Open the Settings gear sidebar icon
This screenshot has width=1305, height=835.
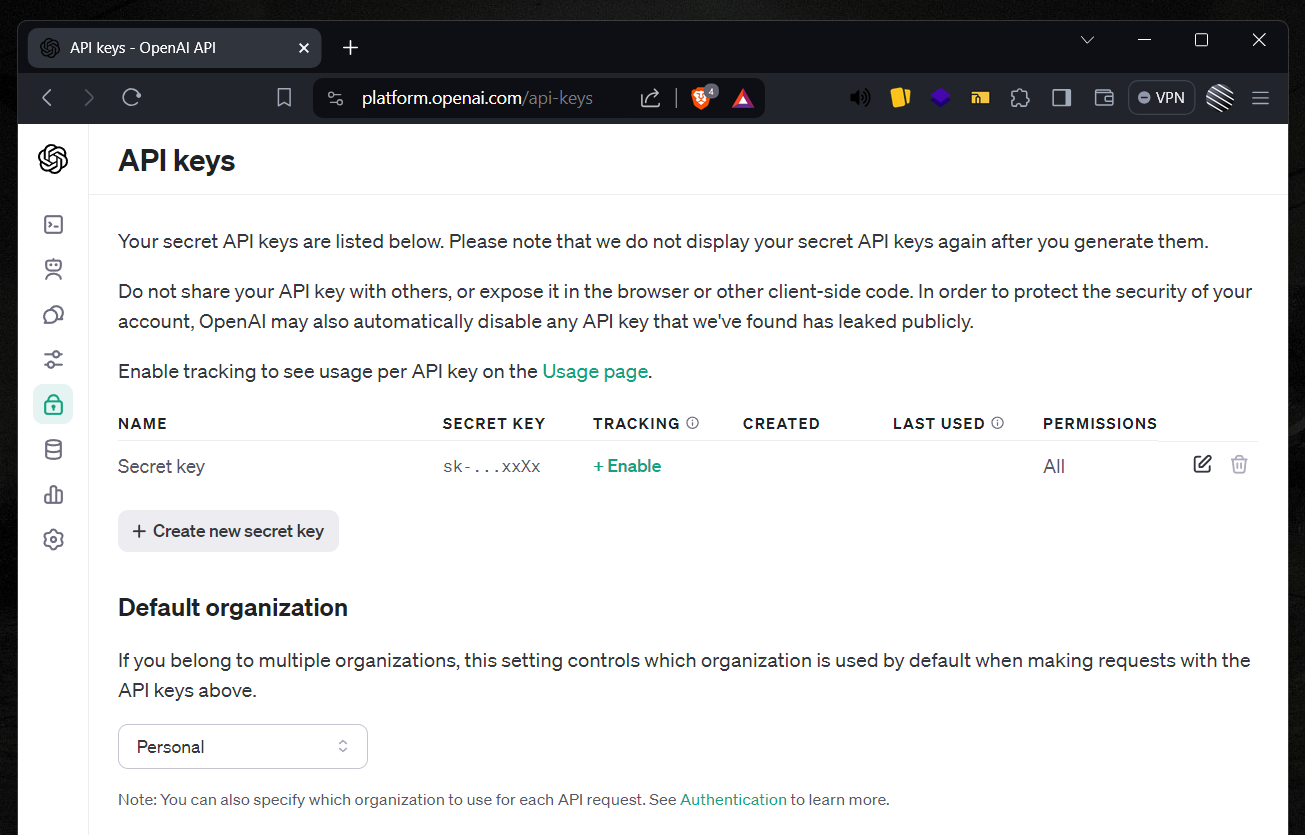coord(54,540)
